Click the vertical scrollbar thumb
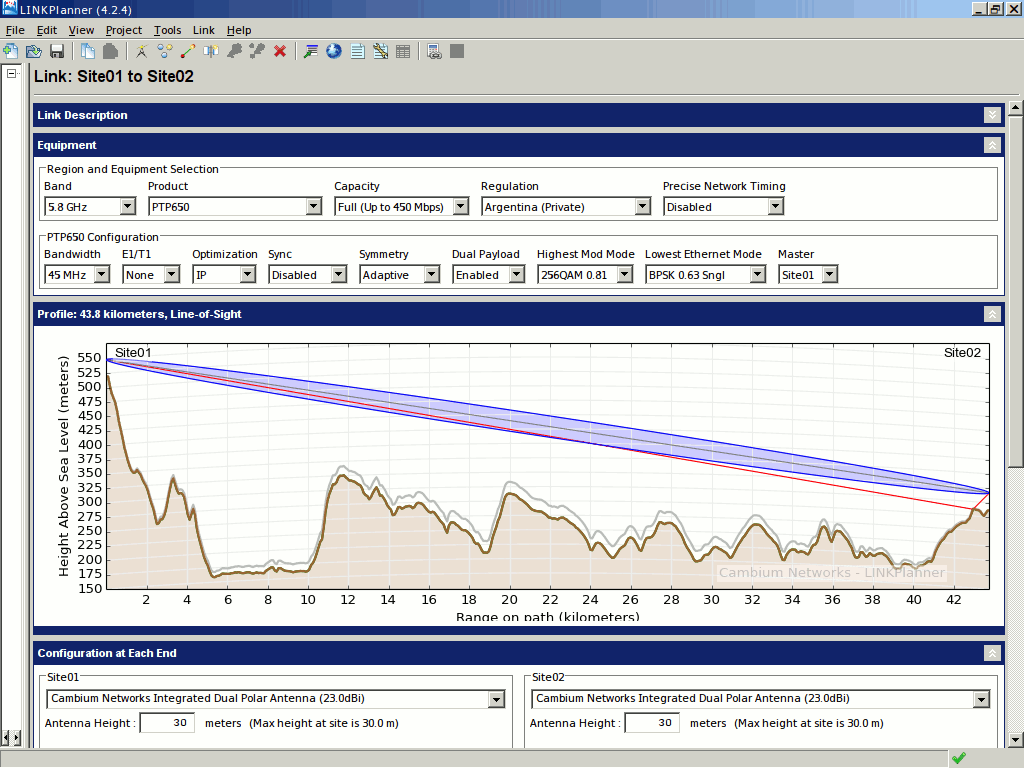1024x768 pixels. [x=1016, y=292]
